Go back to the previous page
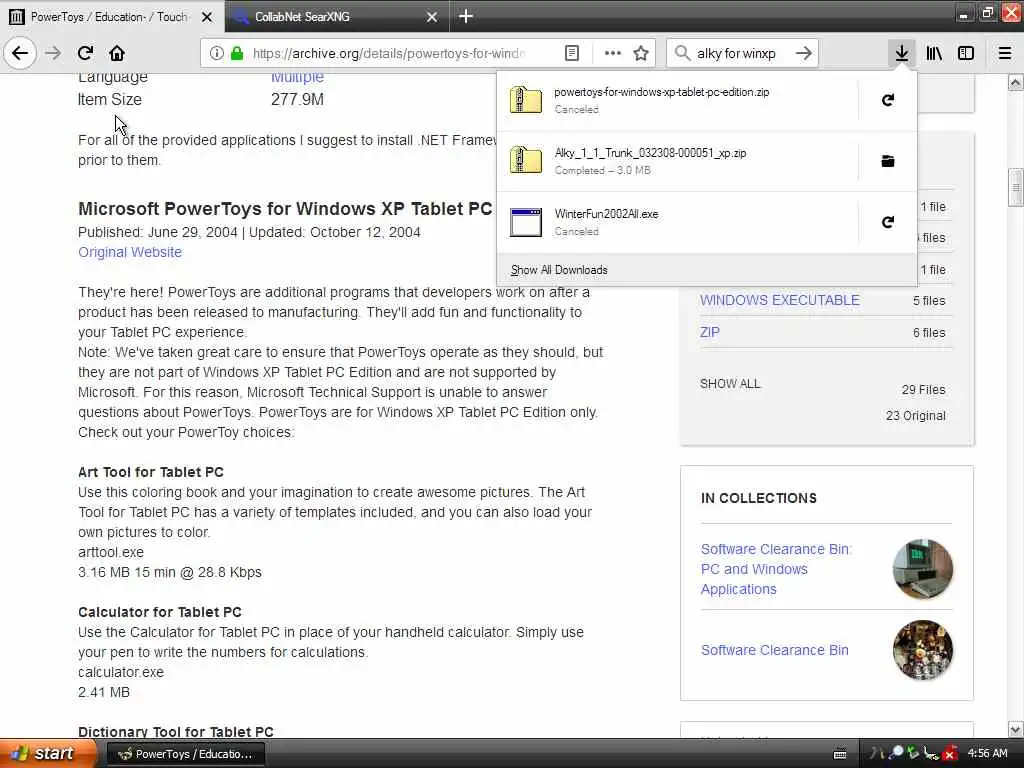This screenshot has height=768, width=1024. pyautogui.click(x=20, y=53)
